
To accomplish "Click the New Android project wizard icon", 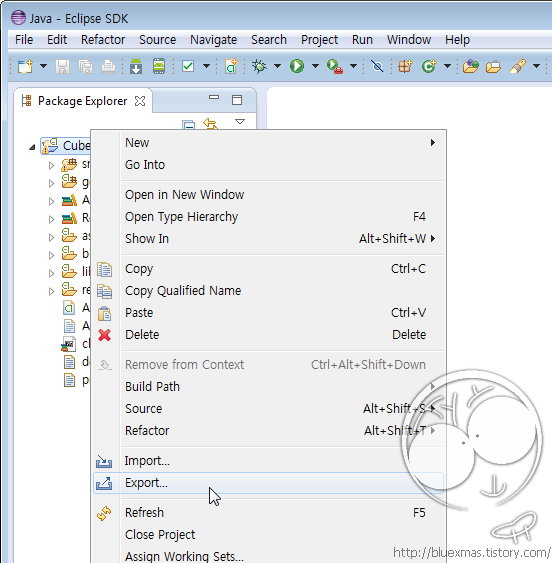I will point(231,66).
